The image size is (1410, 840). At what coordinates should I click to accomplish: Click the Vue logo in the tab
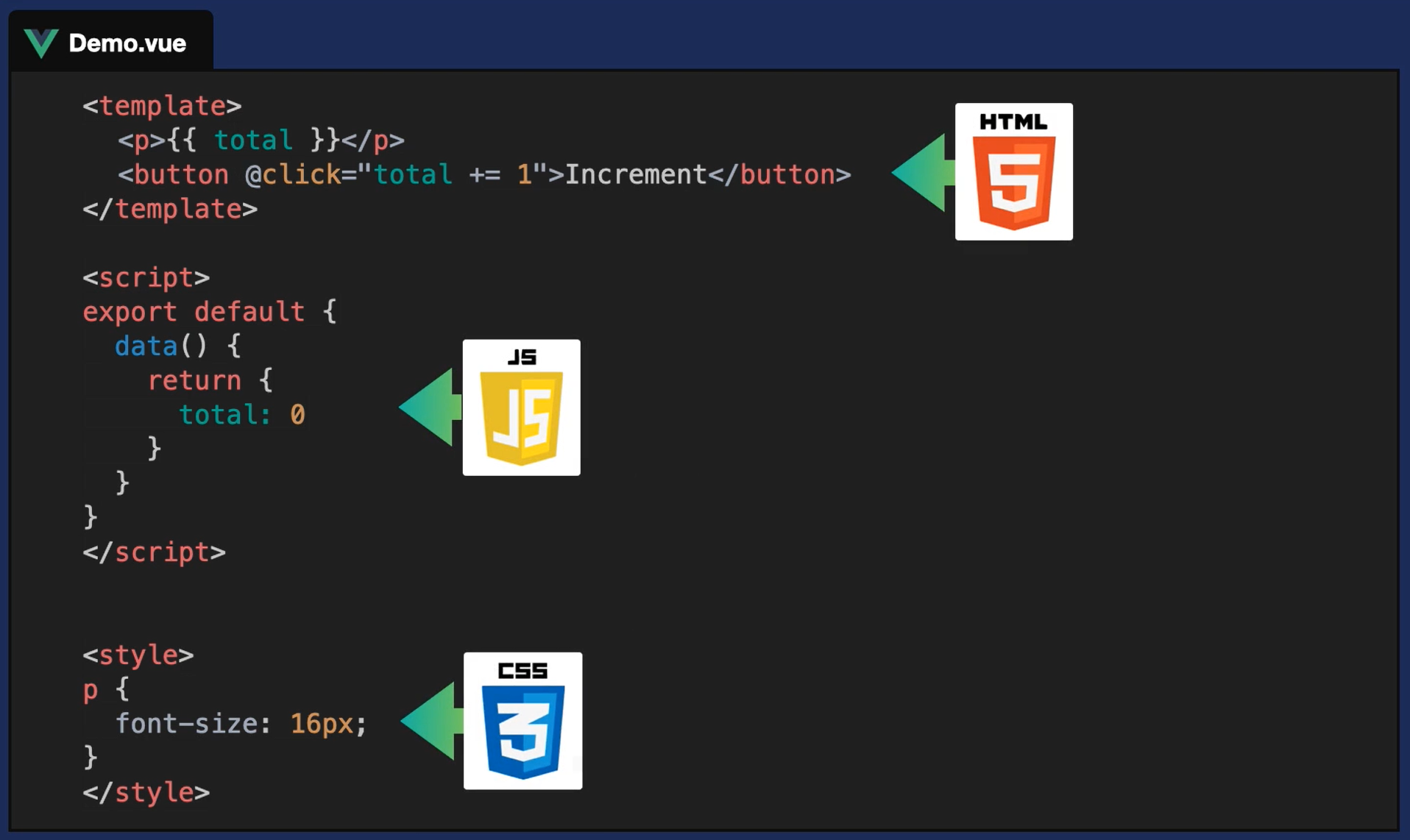(40, 43)
